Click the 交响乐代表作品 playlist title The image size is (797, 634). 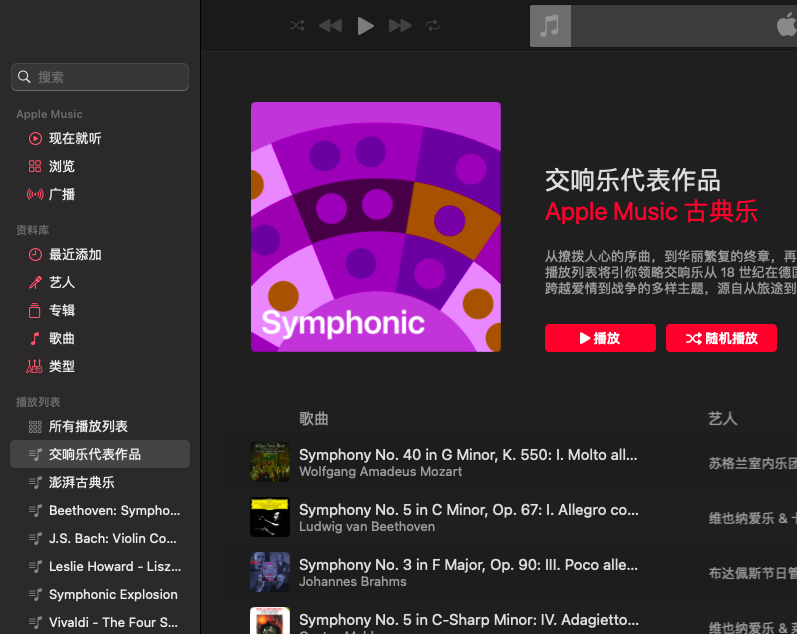(x=632, y=180)
